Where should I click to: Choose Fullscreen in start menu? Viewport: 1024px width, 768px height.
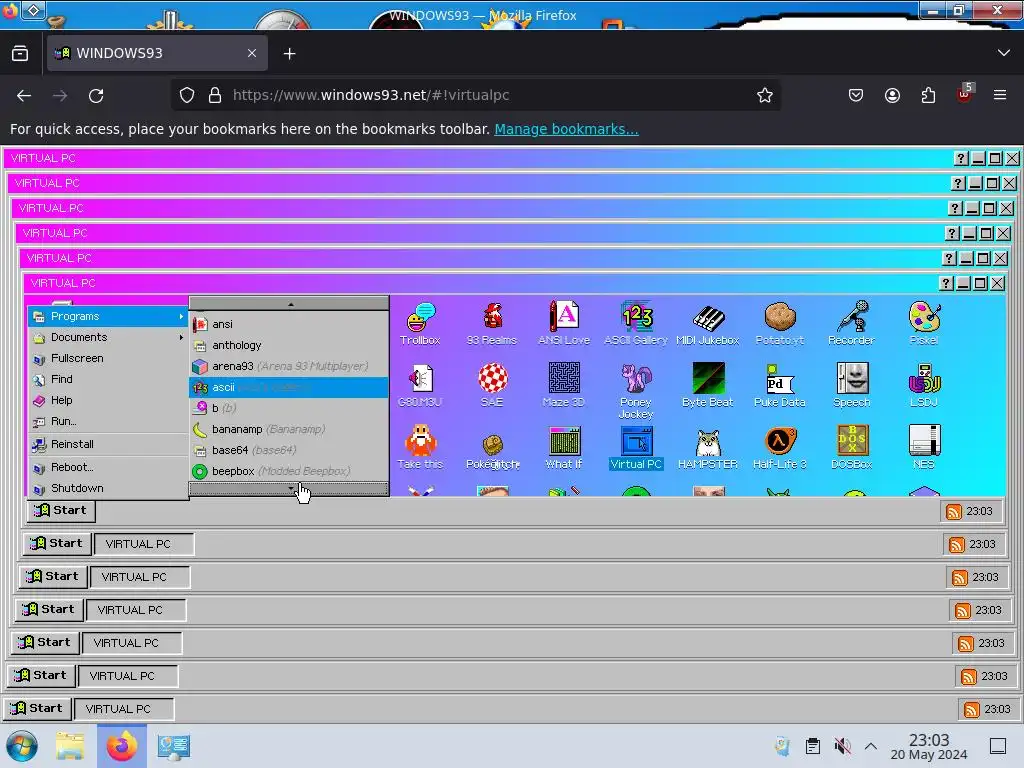click(108, 358)
